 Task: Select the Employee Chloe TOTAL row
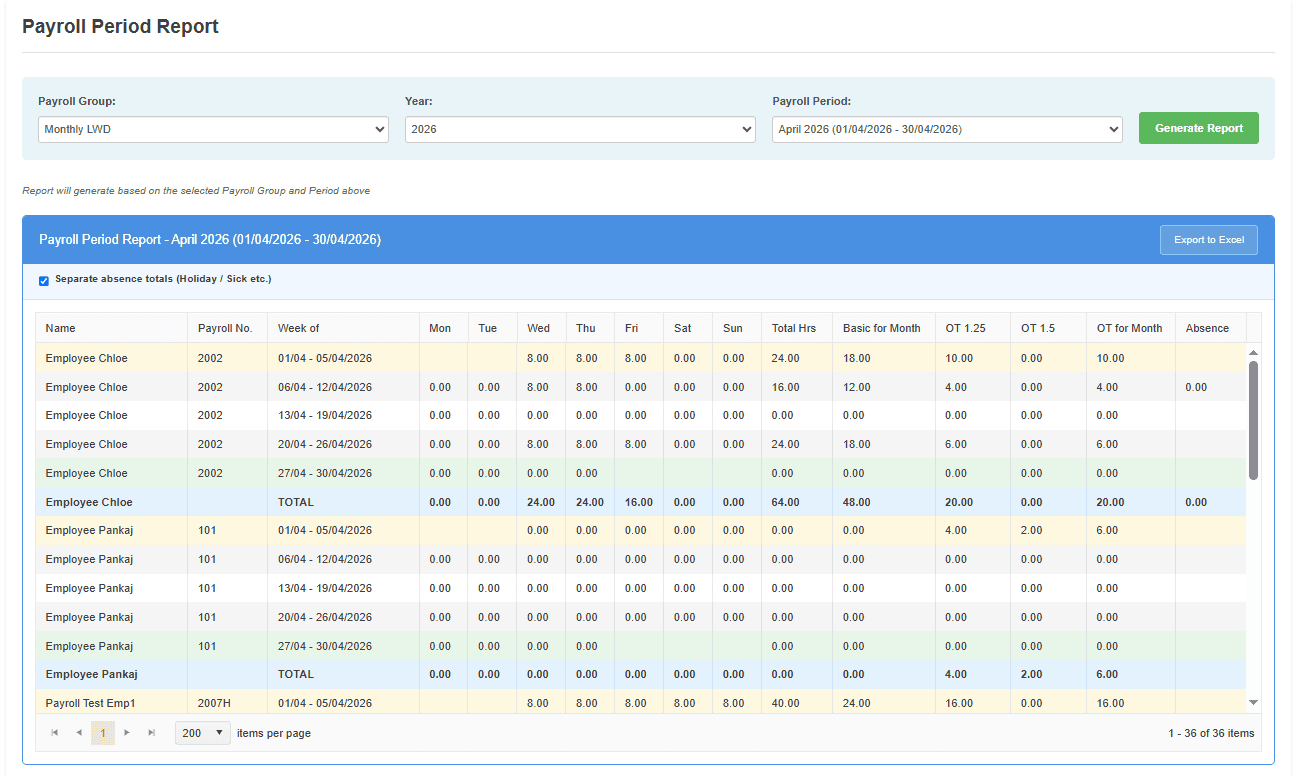click(x=641, y=502)
